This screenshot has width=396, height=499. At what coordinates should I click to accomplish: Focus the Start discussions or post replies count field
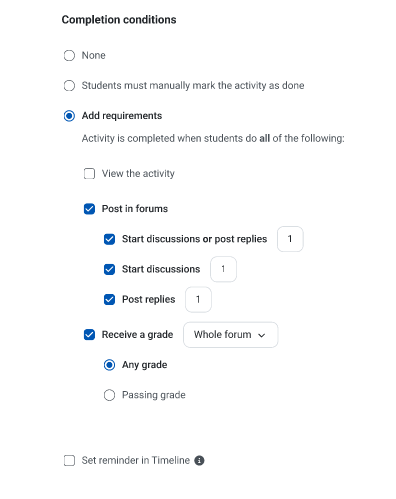[x=290, y=239]
